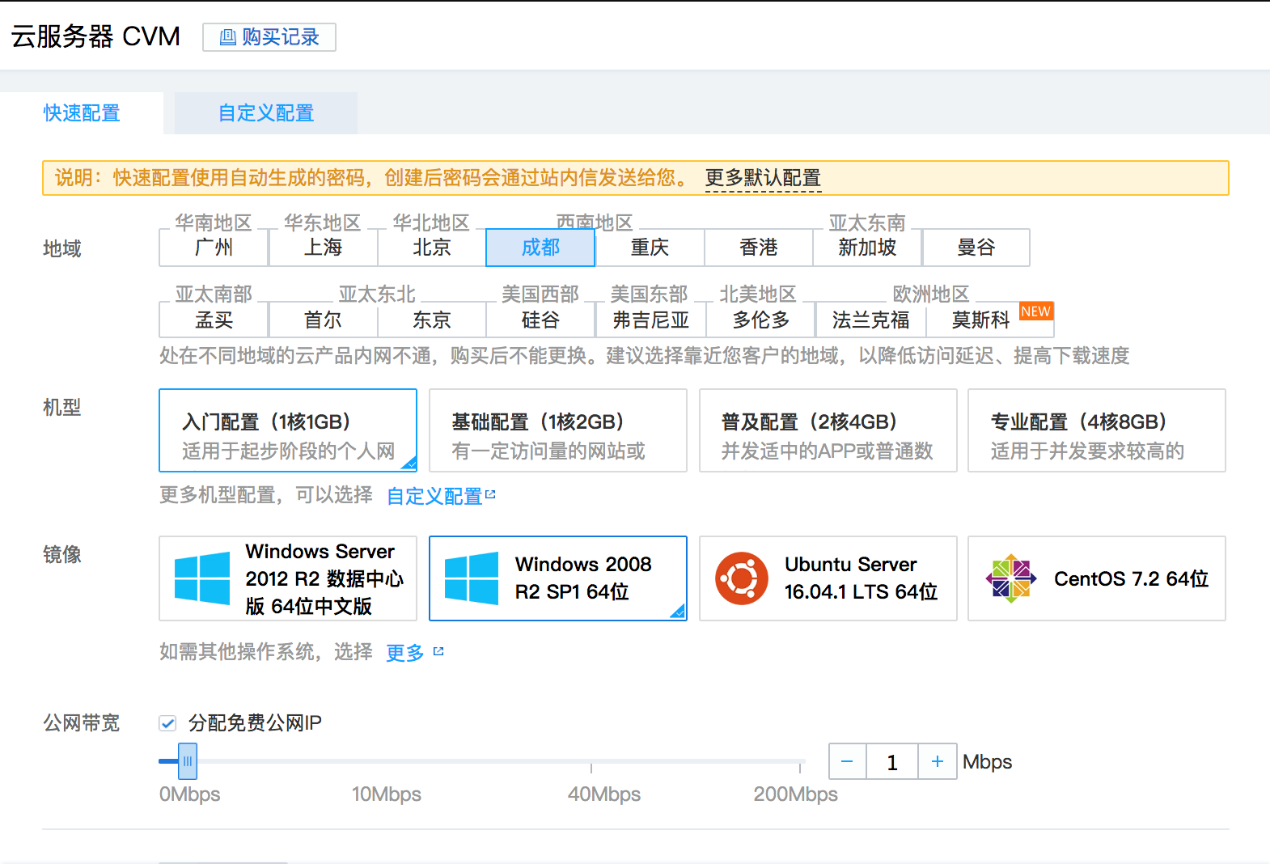Image resolution: width=1270 pixels, height=864 pixels.
Task: Click the Ubuntu logo icon
Action: (x=742, y=578)
